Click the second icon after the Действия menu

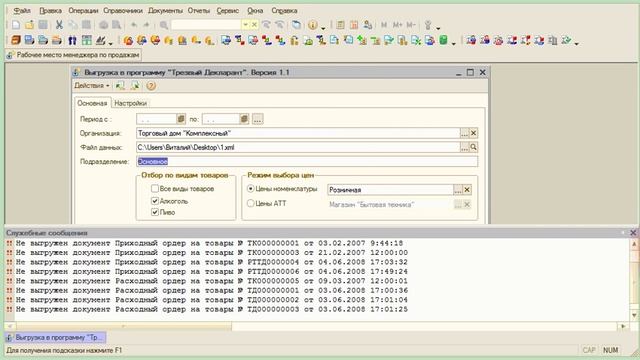click(136, 86)
